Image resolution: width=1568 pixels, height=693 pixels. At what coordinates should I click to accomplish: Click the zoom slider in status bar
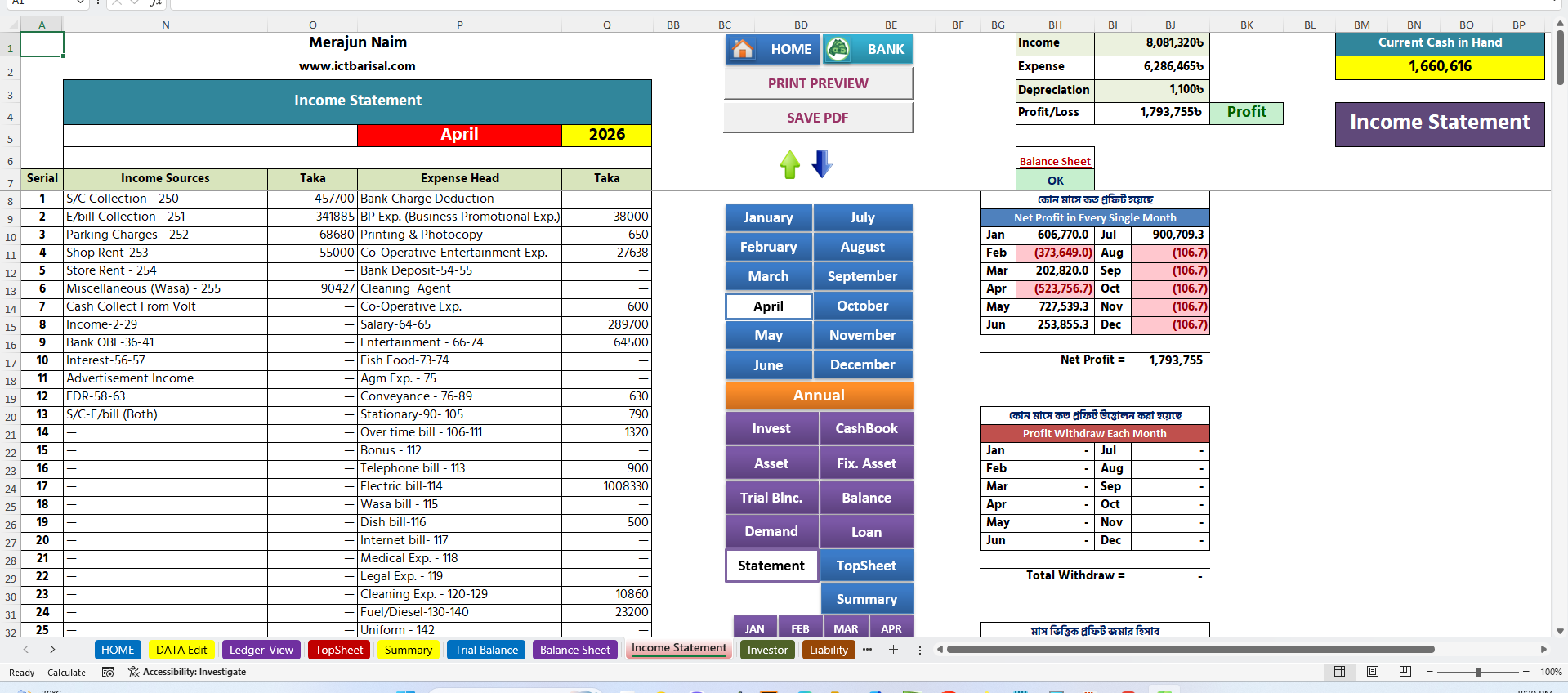[x=1478, y=672]
